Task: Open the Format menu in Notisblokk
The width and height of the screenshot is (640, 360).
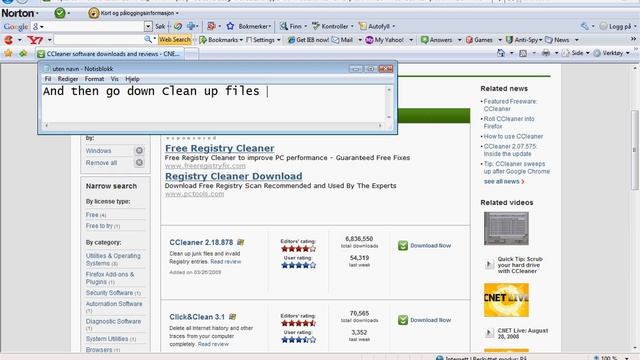Action: (x=94, y=79)
